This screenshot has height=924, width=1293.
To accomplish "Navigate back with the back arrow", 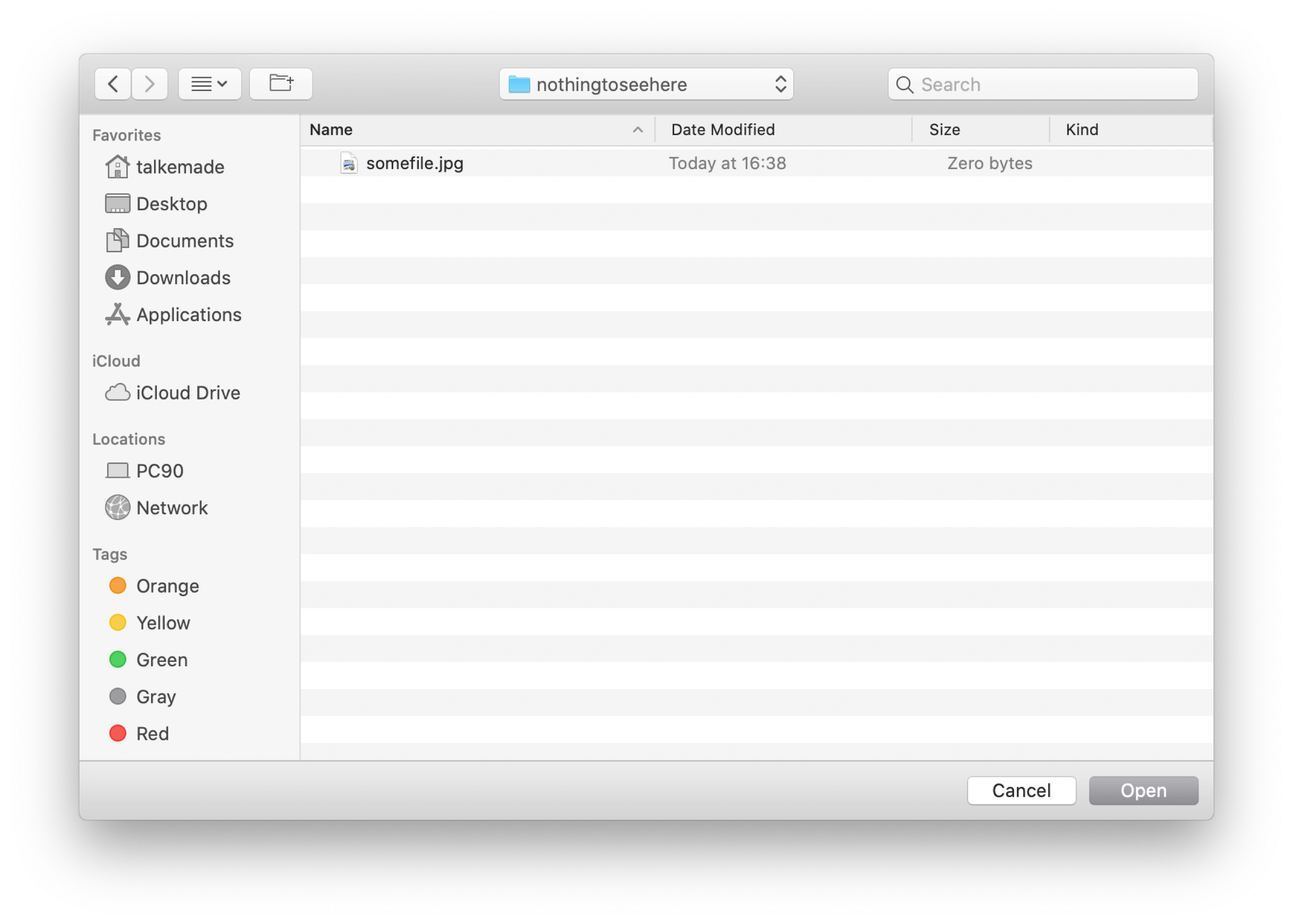I will (113, 84).
